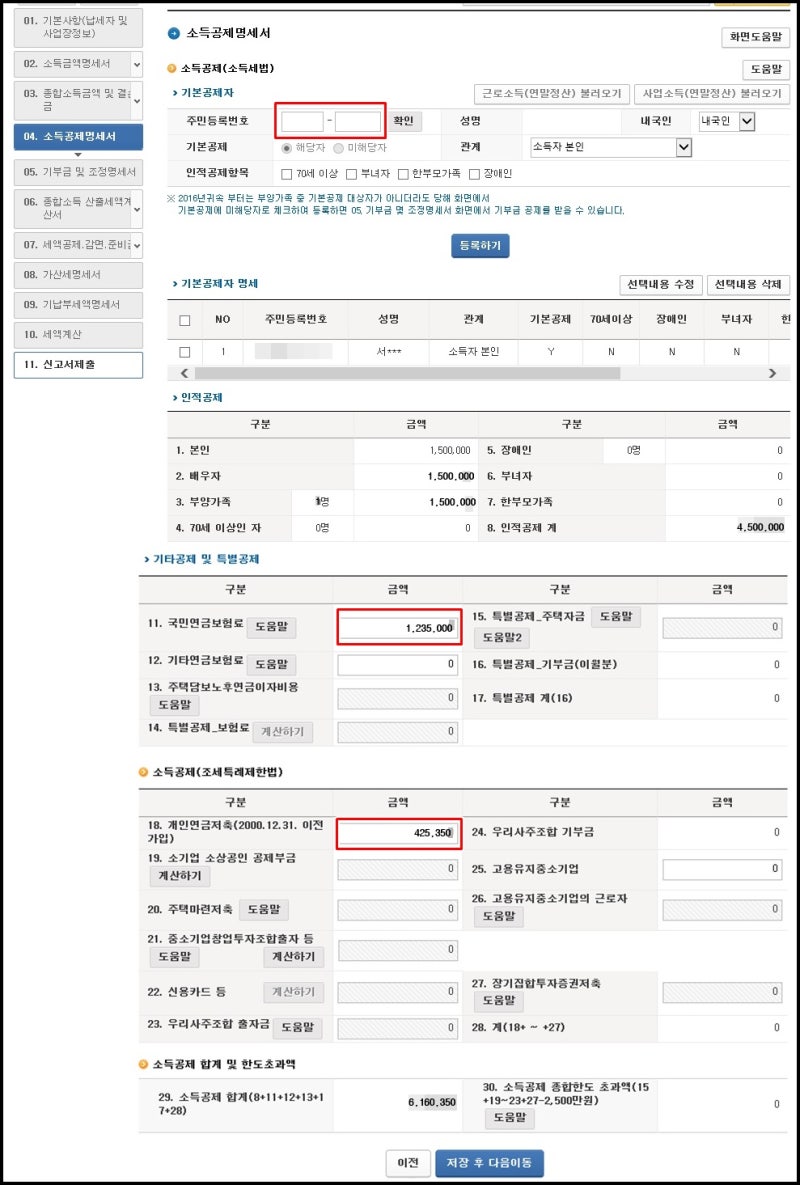
Task: Open sidebar step 08. 가산세명세서
Action: [x=78, y=274]
